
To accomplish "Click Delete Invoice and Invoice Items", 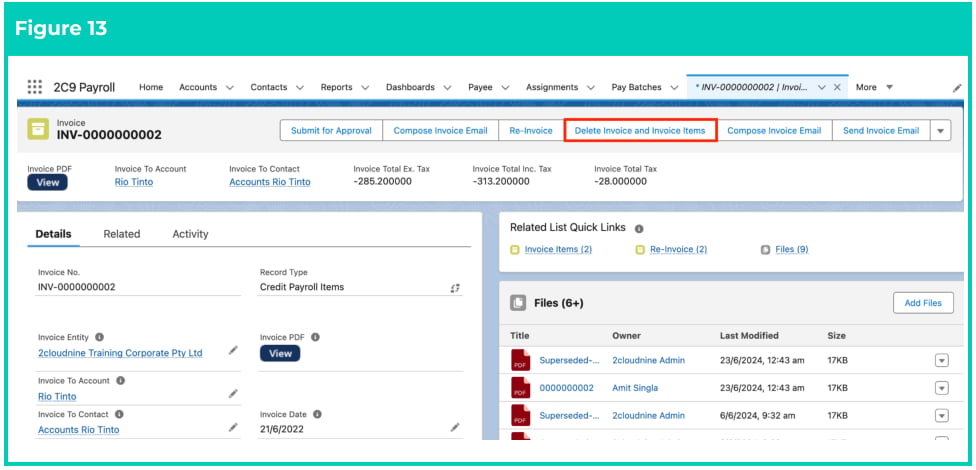I will pos(640,131).
